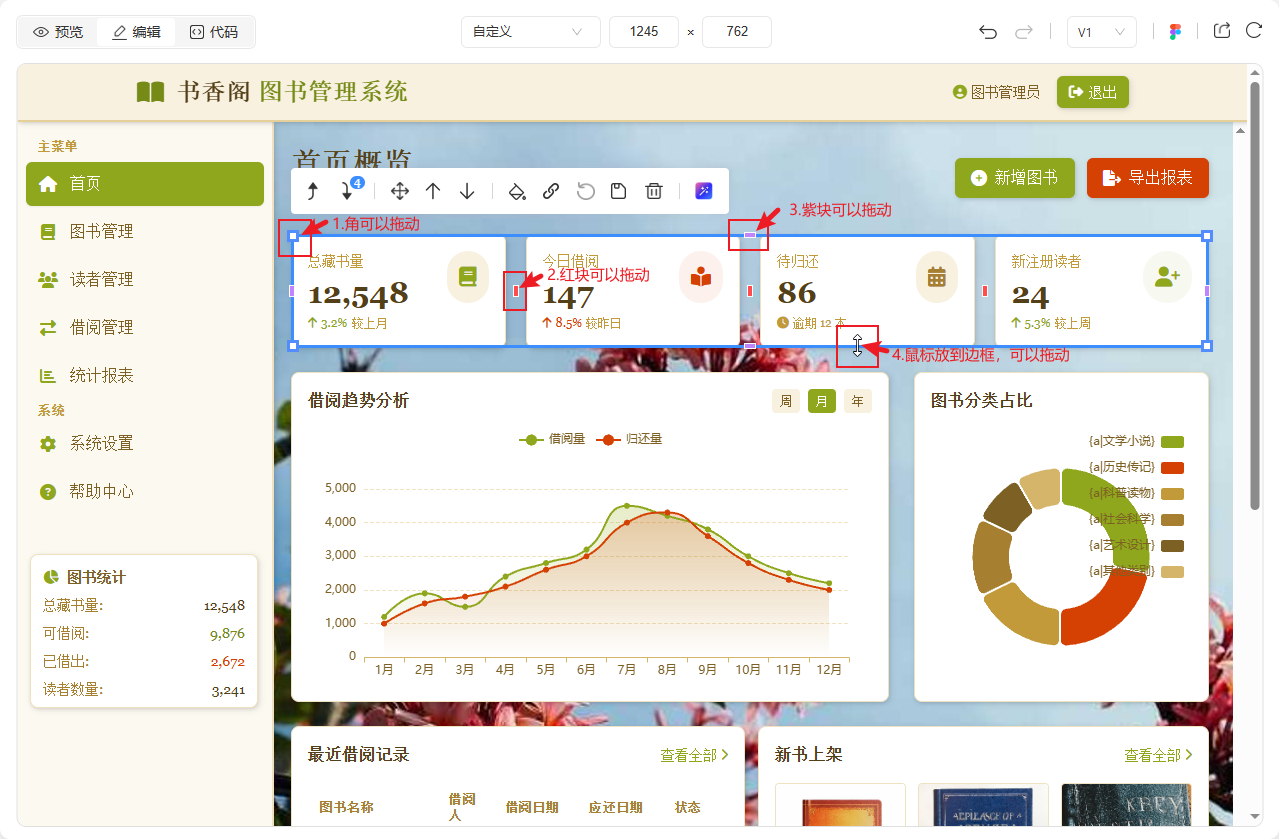Select the 月 (month) chart toggle

[822, 401]
